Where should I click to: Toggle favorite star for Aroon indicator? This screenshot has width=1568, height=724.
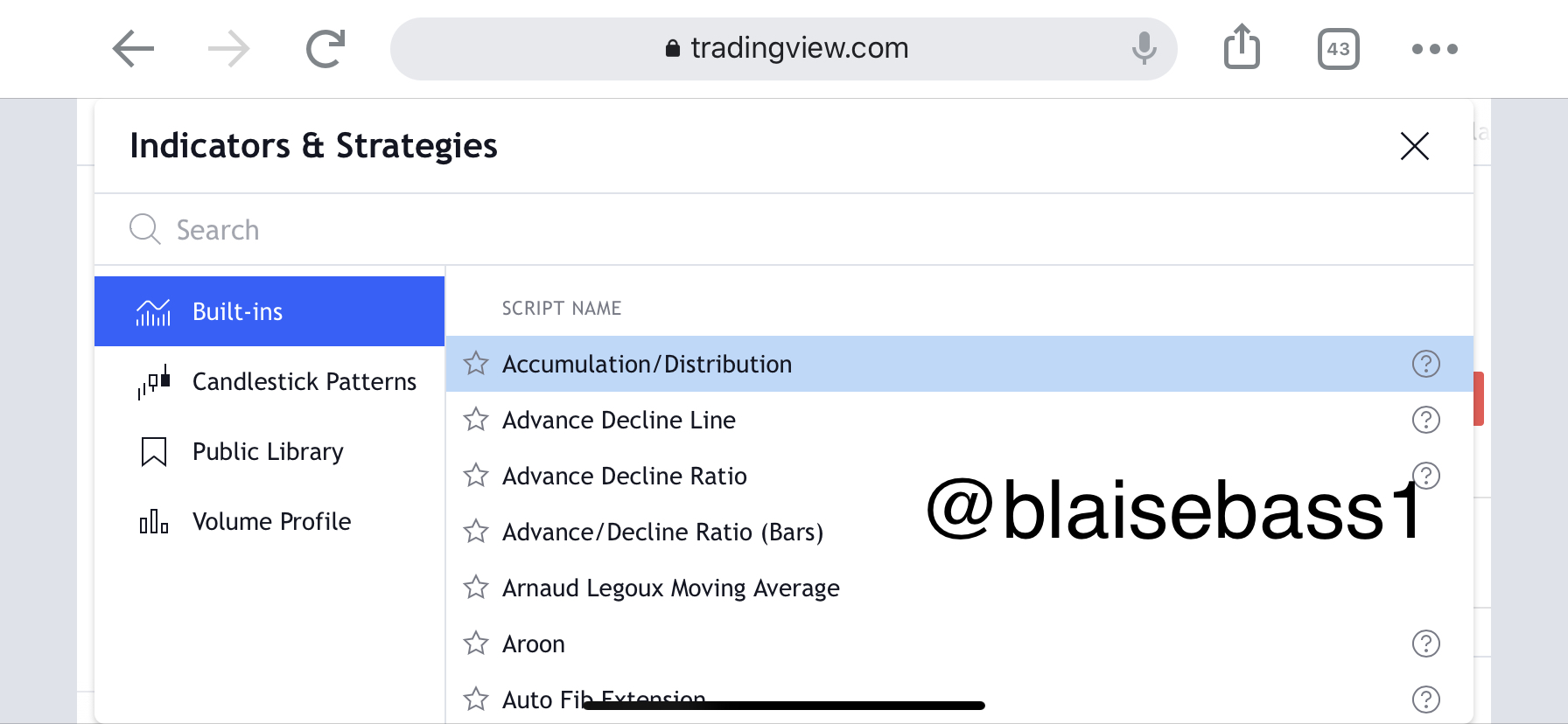(476, 644)
